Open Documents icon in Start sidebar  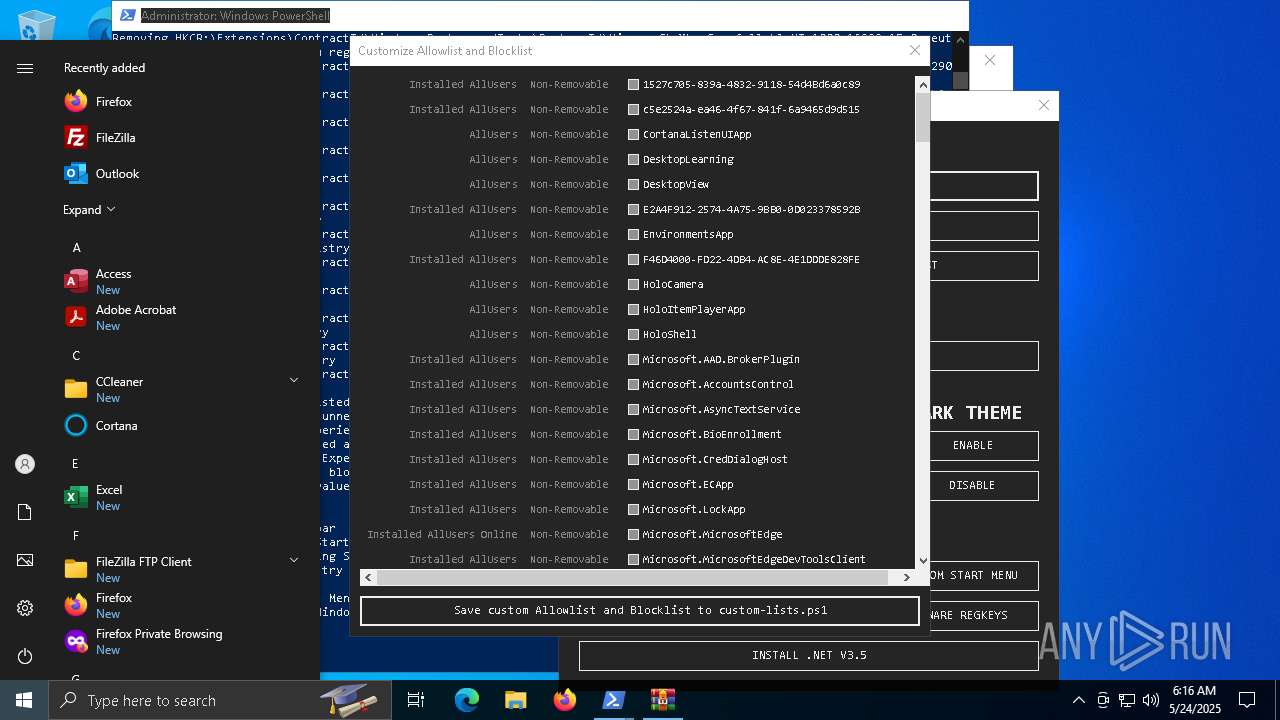[25, 512]
